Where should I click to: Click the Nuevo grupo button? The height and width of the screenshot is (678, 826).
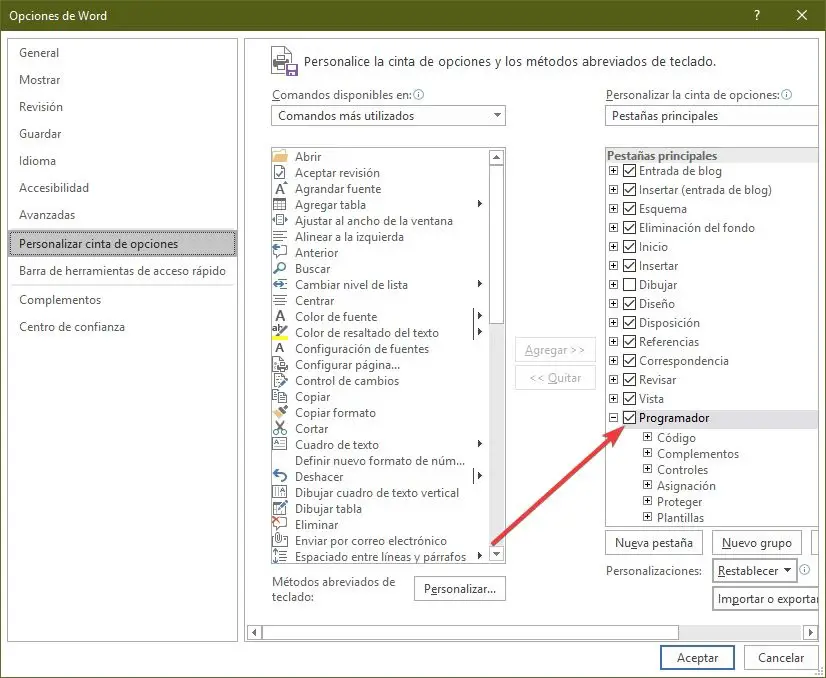tap(756, 543)
